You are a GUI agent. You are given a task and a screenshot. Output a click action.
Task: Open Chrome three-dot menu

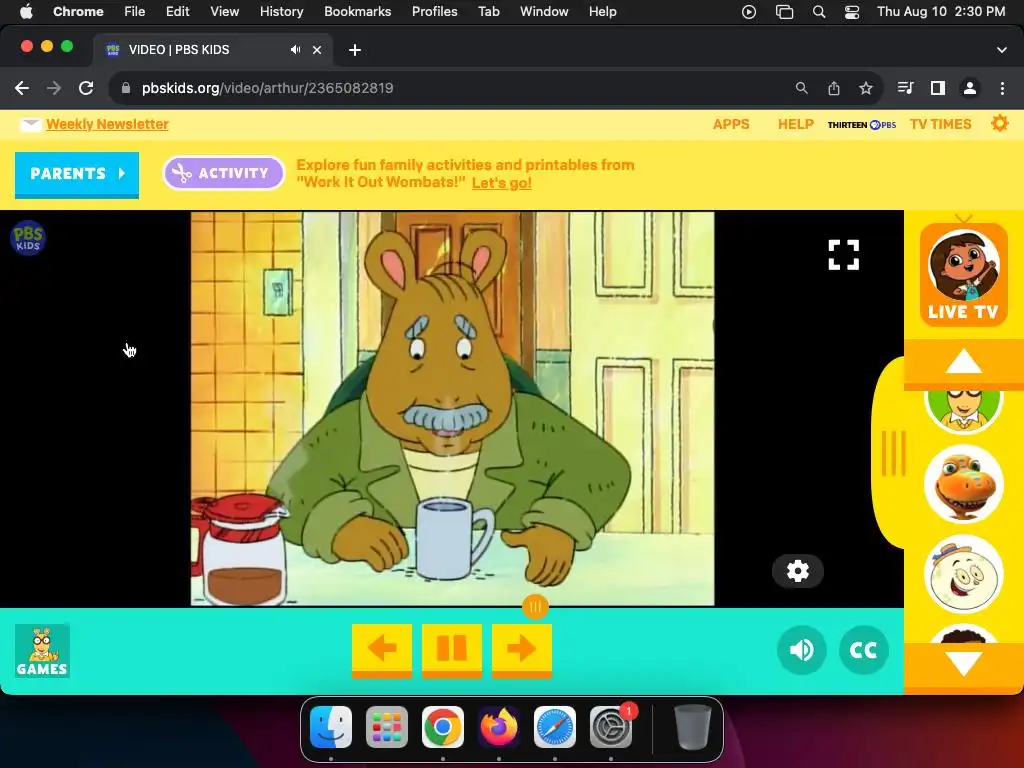[1002, 88]
